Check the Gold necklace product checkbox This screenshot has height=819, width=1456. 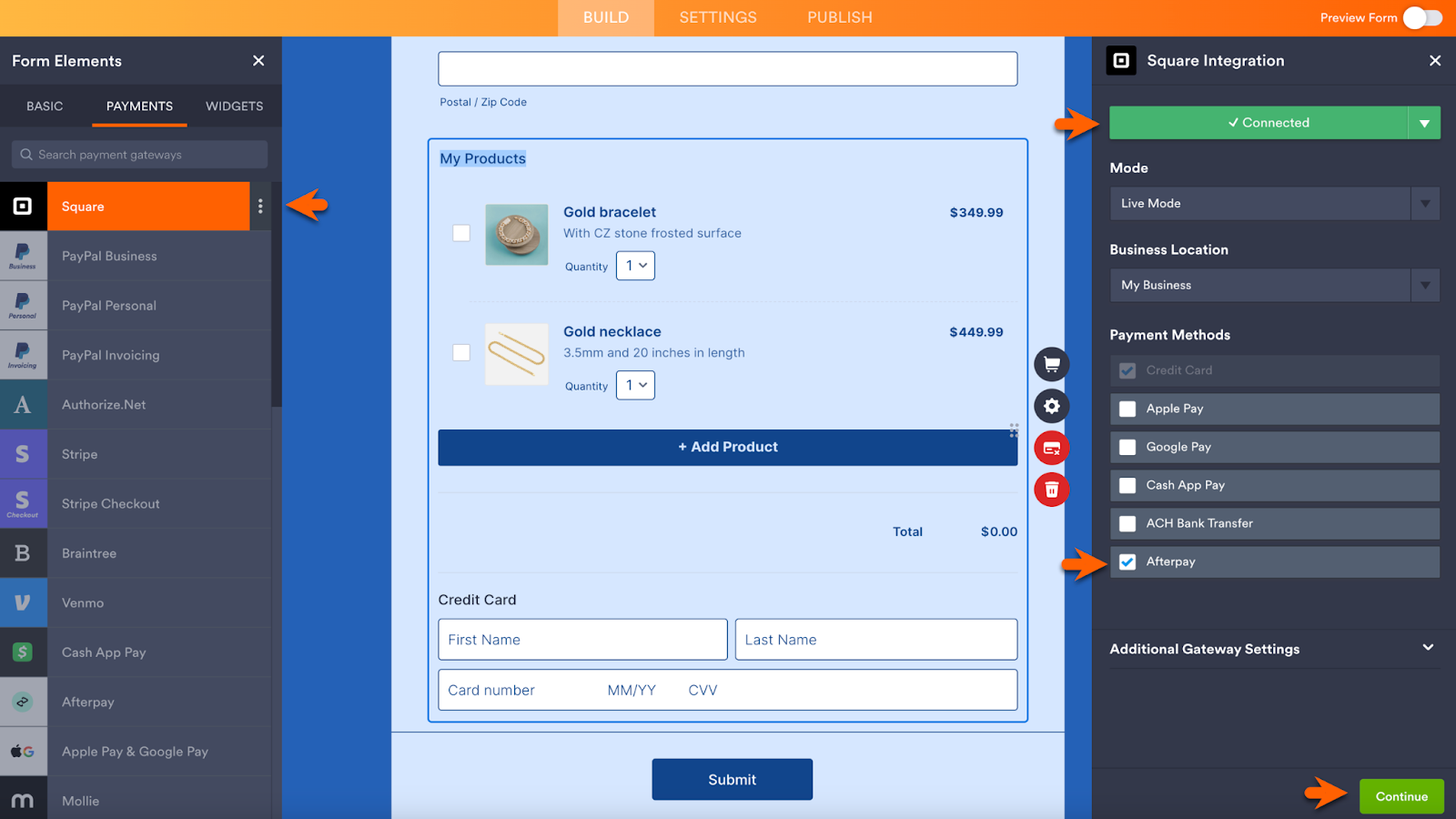click(x=461, y=352)
